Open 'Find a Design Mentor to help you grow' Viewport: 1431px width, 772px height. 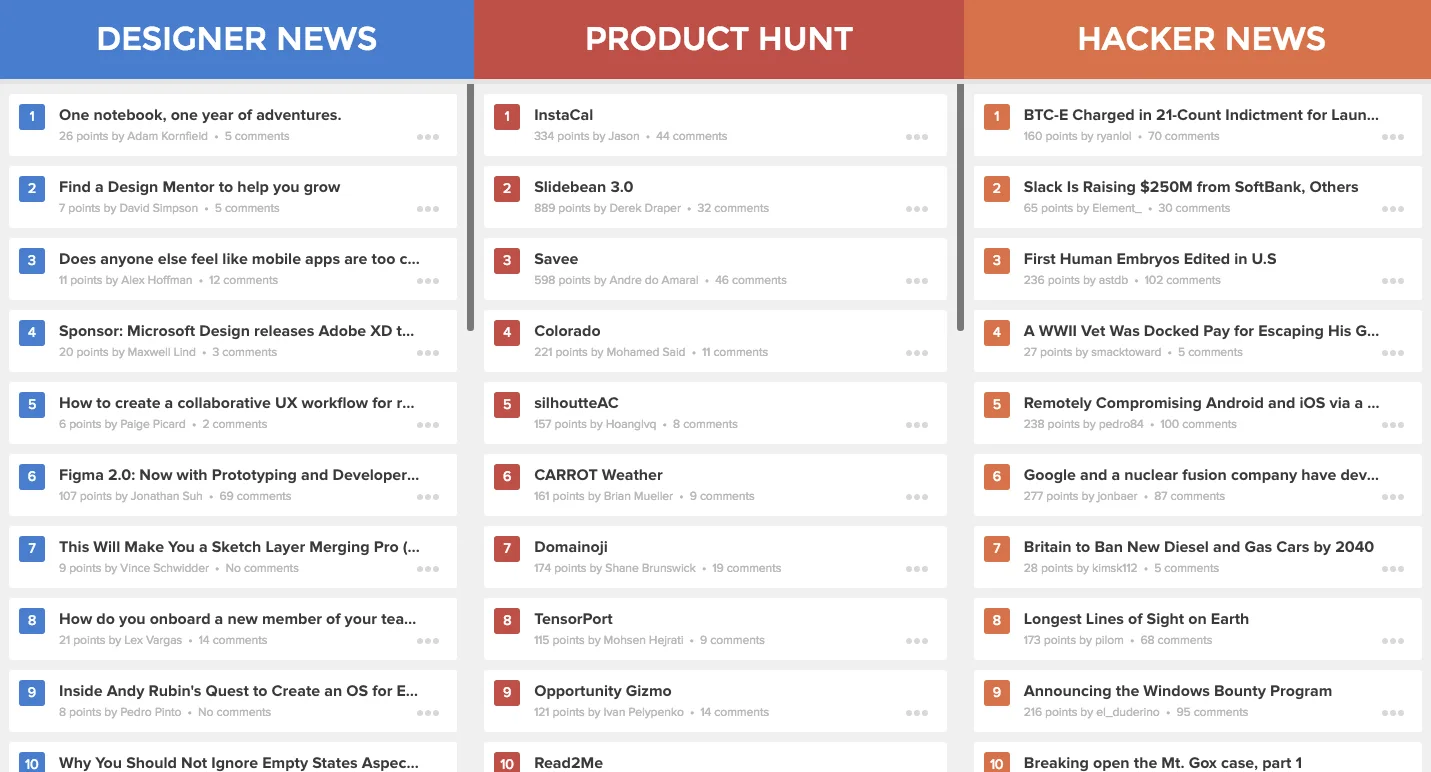pos(199,187)
